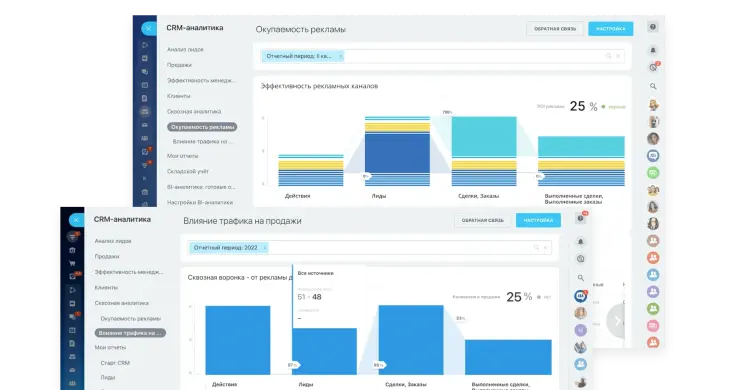Screen dimensions: 740x390
Task: Open tasks checkmark icon with badge in back sidebar
Action: (x=145, y=152)
